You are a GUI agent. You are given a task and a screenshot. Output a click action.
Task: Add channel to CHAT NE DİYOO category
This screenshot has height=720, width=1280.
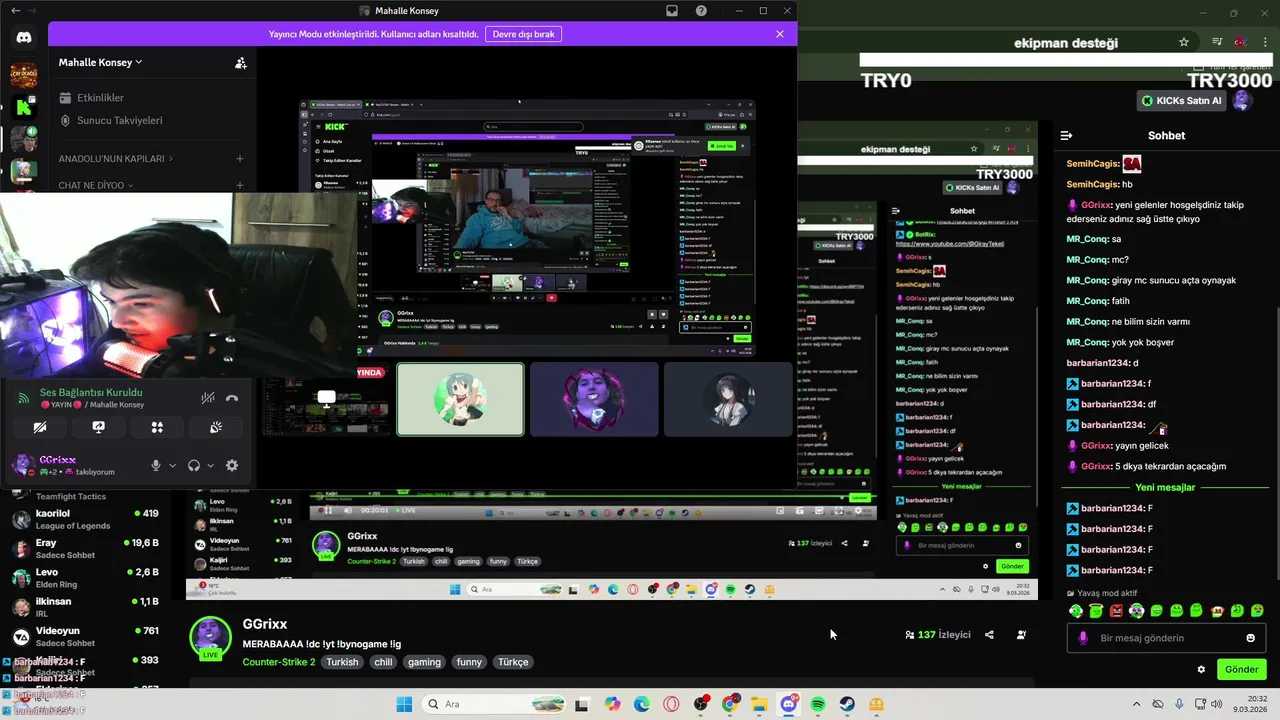[x=240, y=185]
